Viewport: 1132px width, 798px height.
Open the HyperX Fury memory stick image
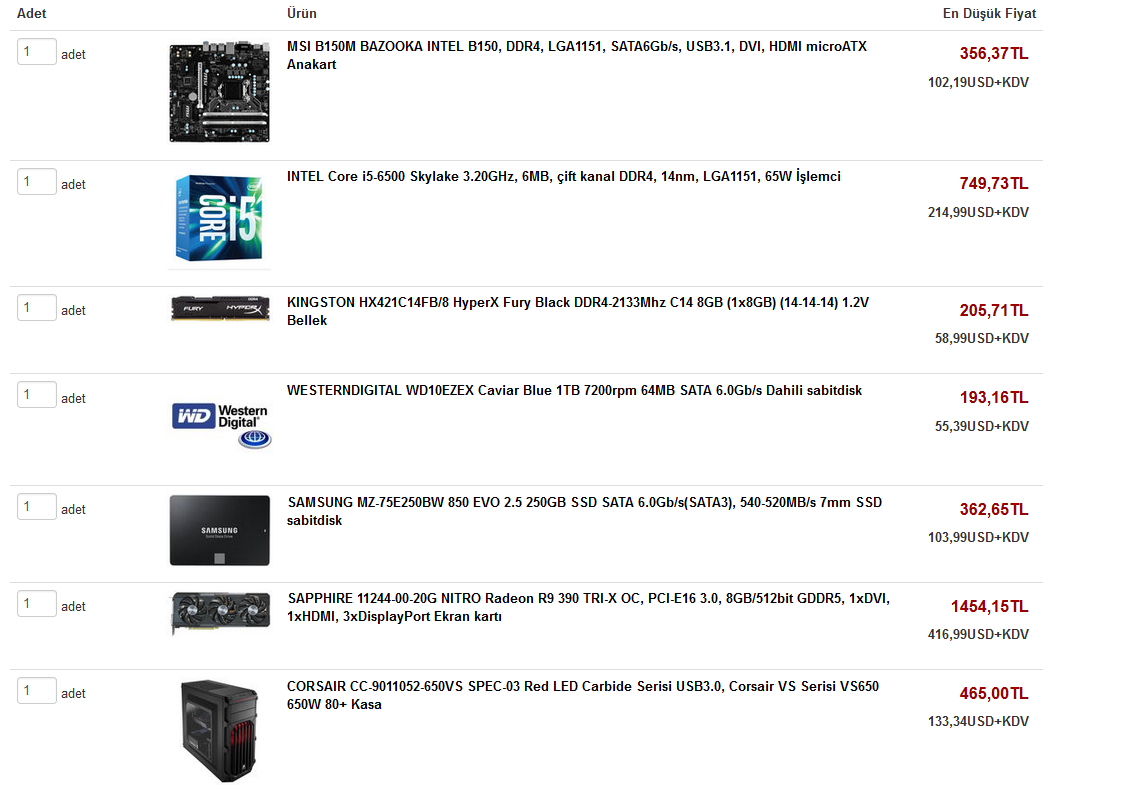click(220, 308)
